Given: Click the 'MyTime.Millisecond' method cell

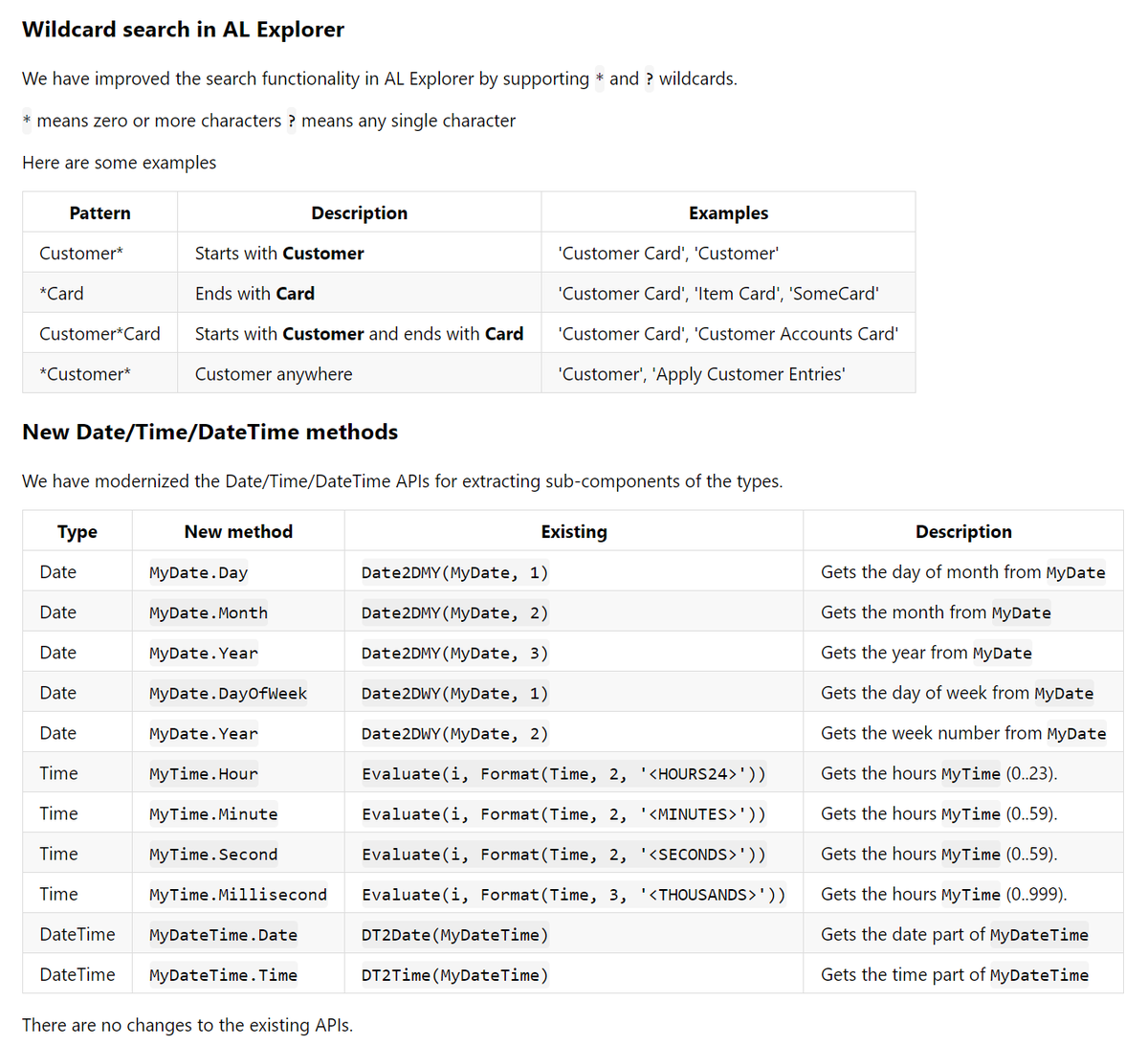Looking at the screenshot, I should [238, 893].
